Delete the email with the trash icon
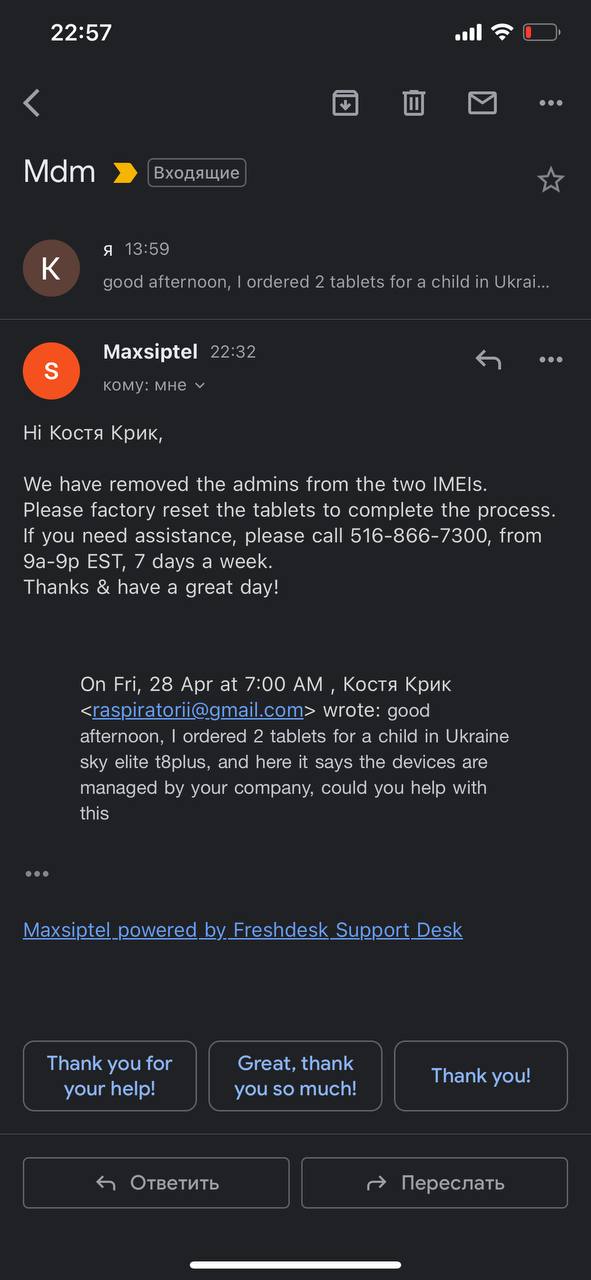Viewport: 591px width, 1280px height. pyautogui.click(x=414, y=102)
